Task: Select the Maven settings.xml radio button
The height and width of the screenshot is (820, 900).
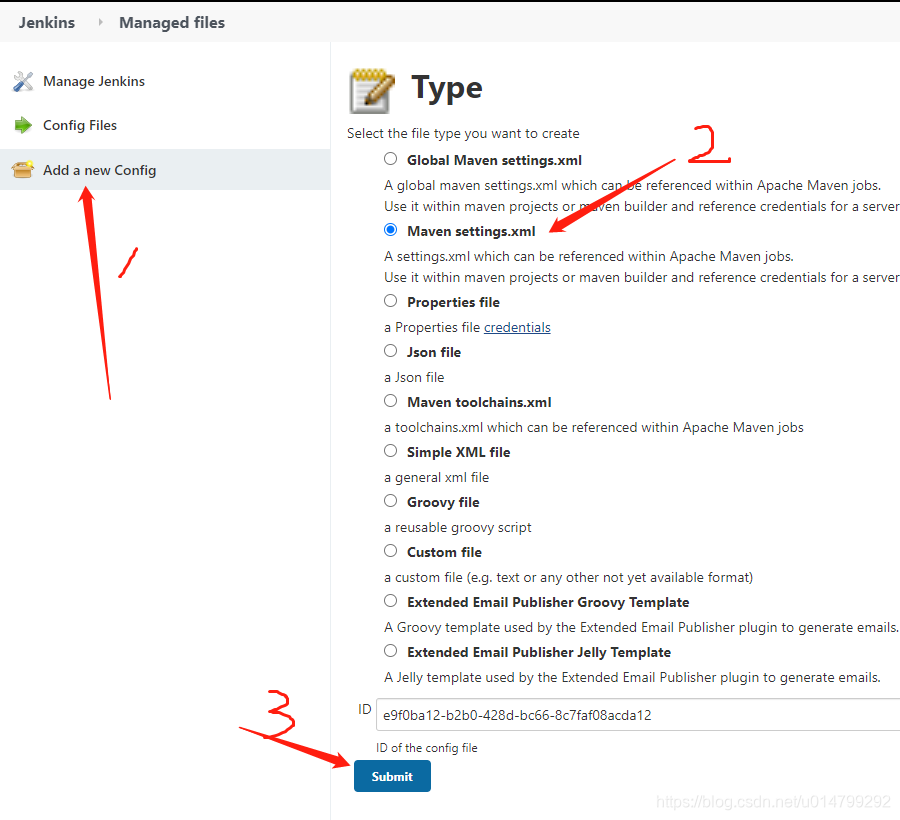Action: click(x=390, y=230)
